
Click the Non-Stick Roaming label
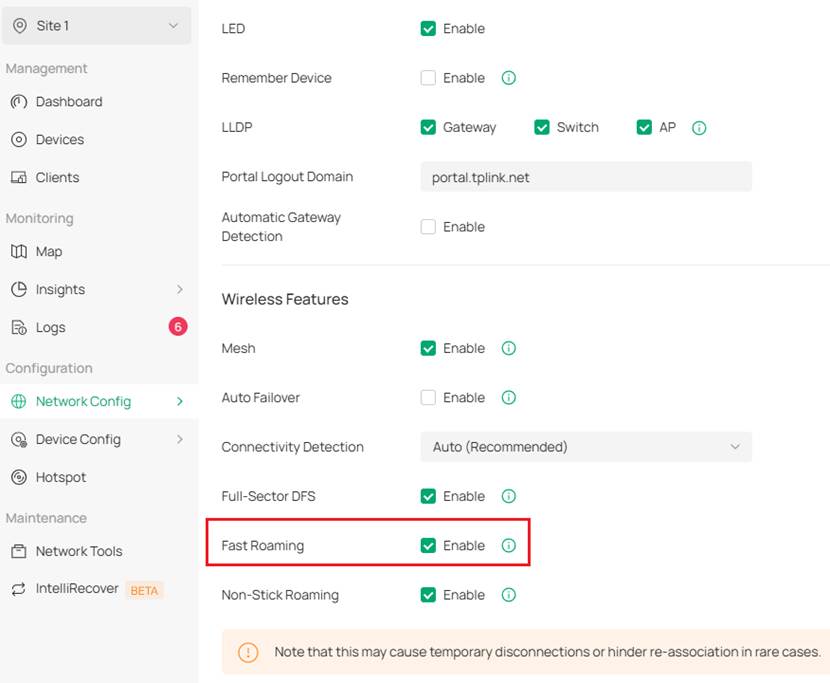tap(280, 595)
